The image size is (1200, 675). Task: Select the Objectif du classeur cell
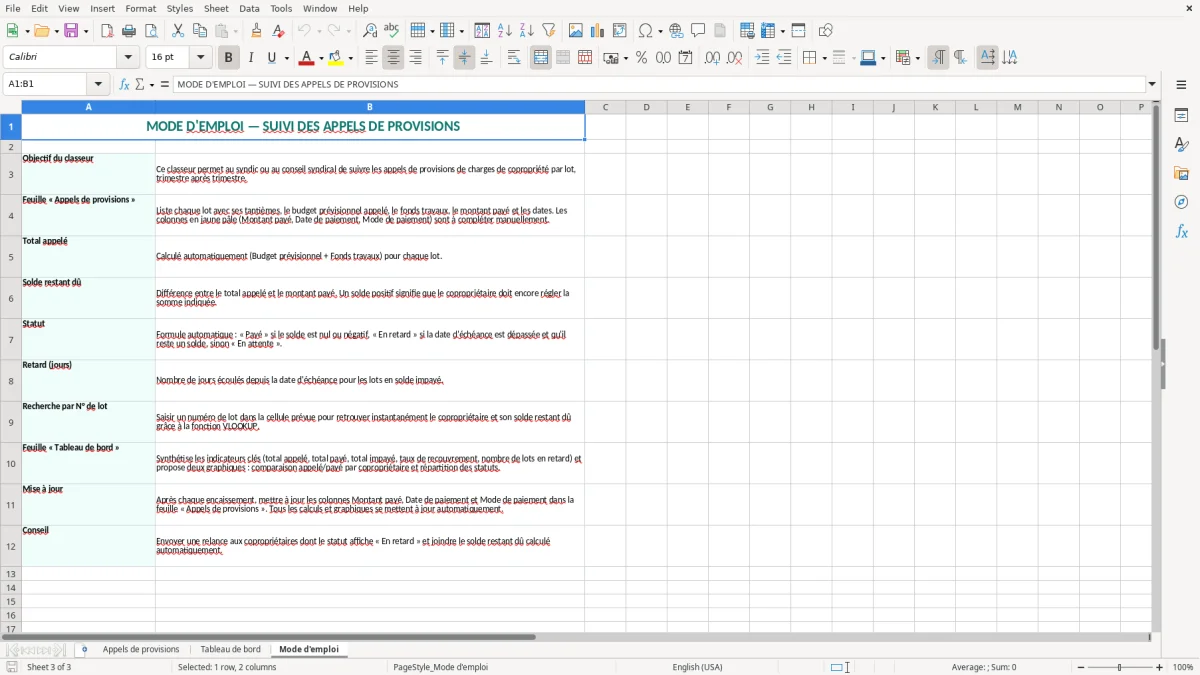pos(88,174)
